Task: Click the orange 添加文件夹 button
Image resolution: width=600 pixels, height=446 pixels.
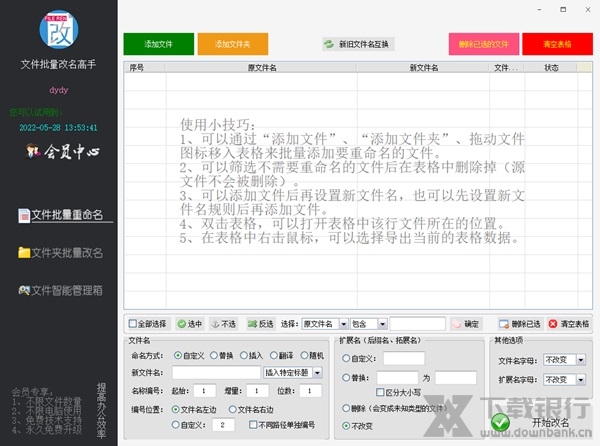Action: pyautogui.click(x=233, y=44)
